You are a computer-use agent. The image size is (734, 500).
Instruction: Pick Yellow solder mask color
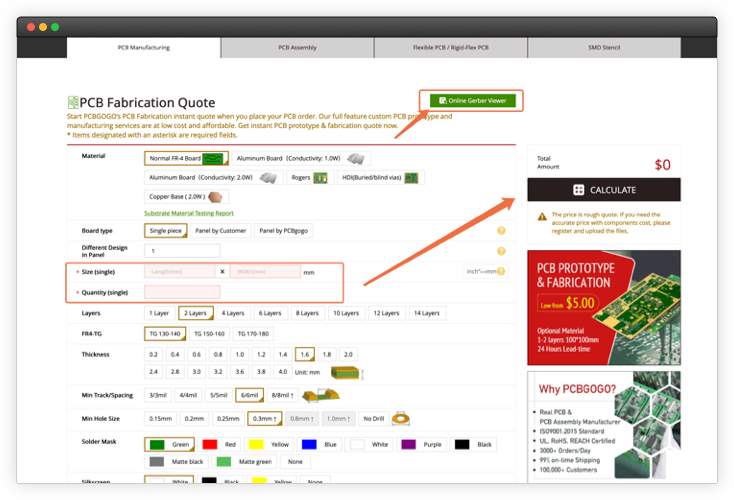269,444
